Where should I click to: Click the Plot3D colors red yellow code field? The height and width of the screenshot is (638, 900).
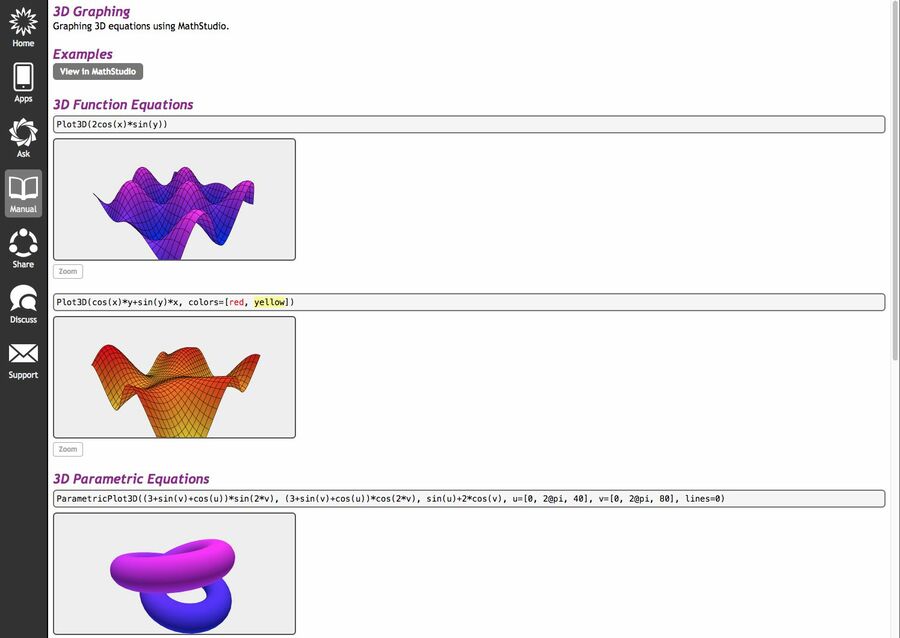click(468, 302)
